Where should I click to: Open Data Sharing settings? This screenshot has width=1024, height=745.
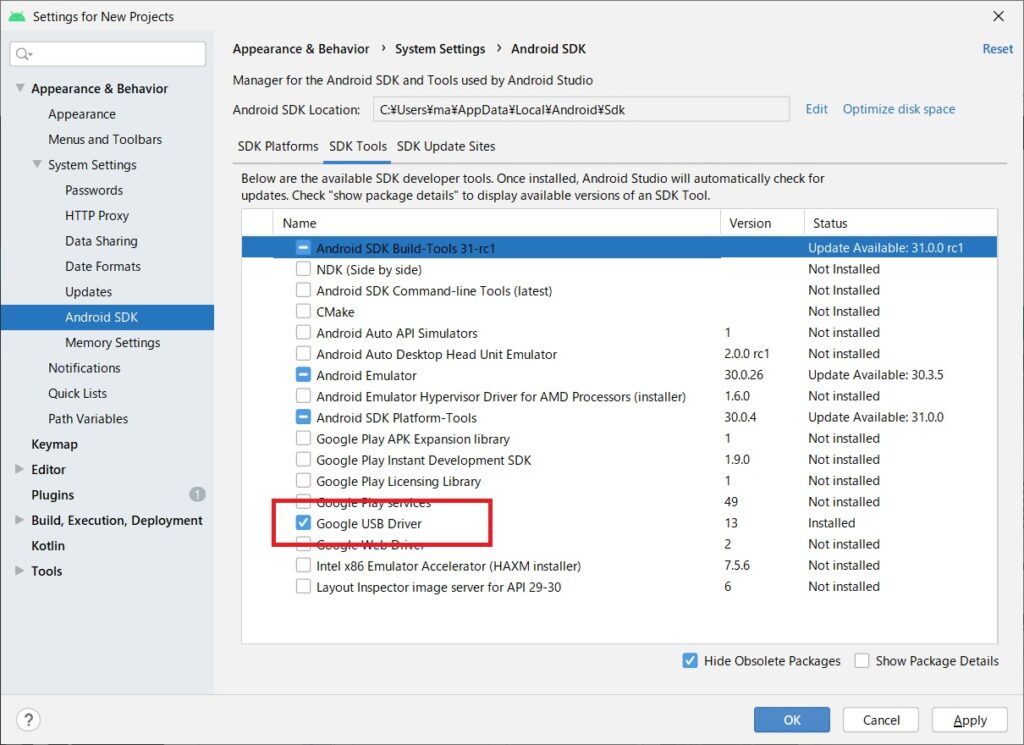point(101,241)
